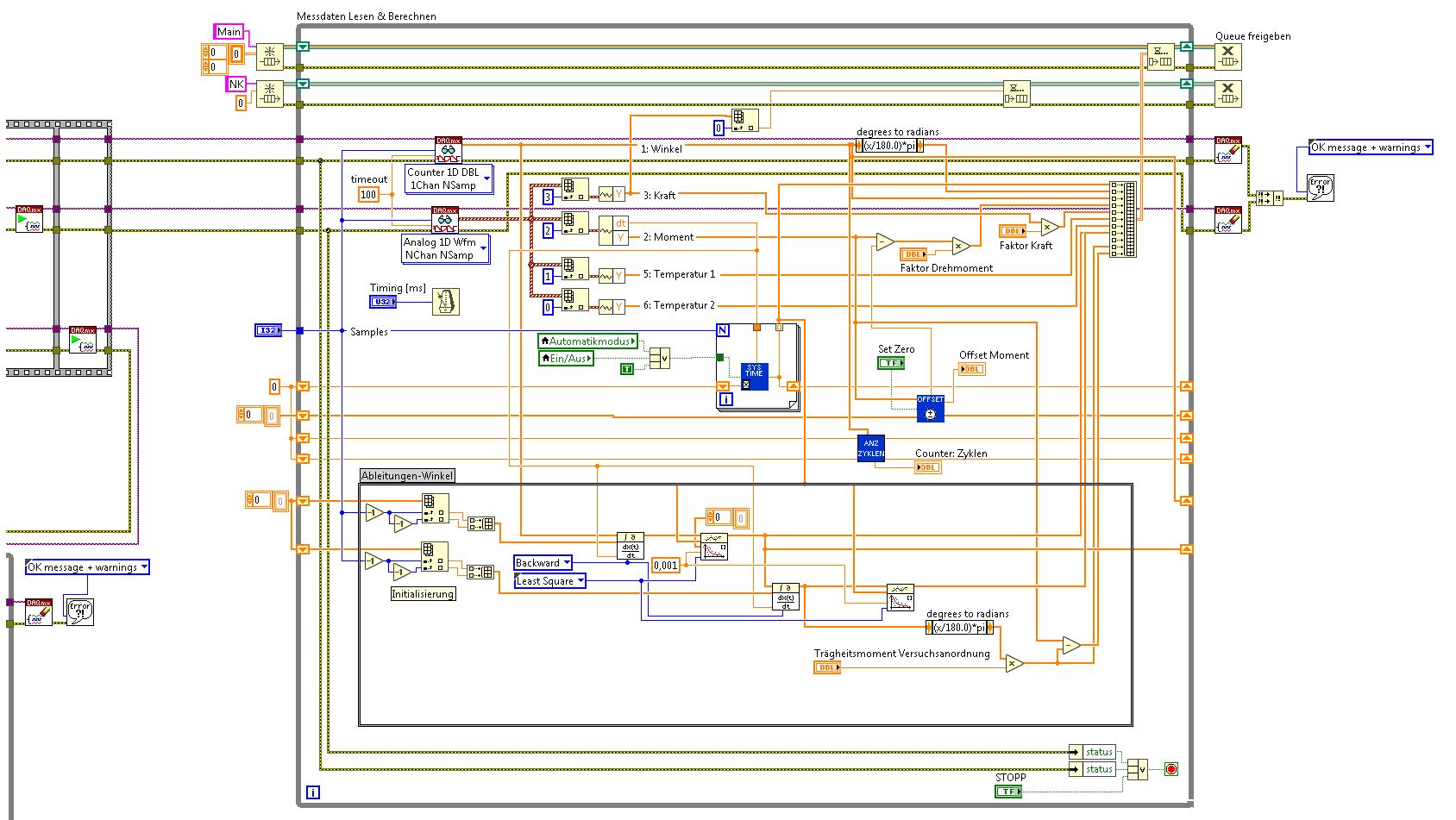Select the DAQmx Clear Task icon at bottom left
The image size is (1456, 820).
(x=39, y=611)
